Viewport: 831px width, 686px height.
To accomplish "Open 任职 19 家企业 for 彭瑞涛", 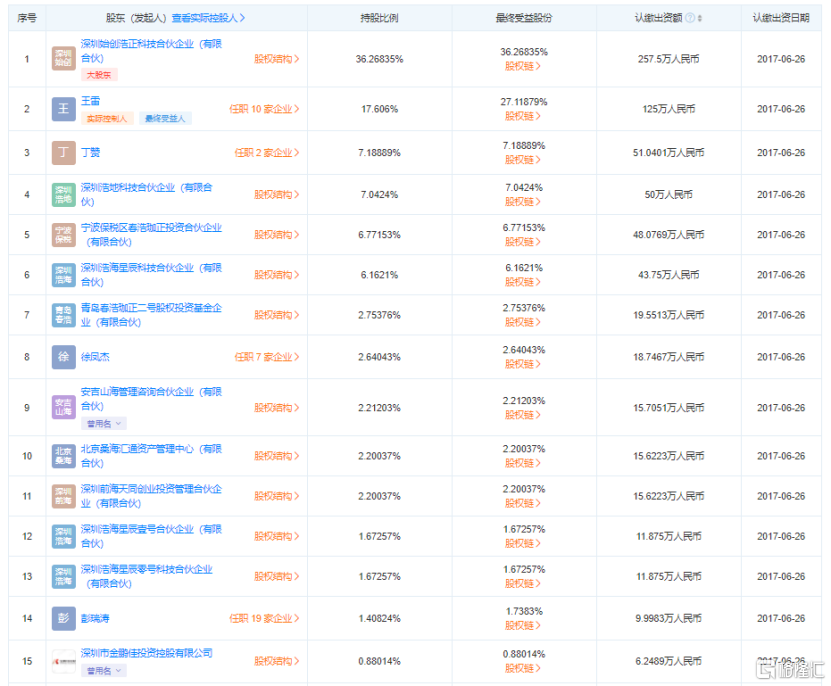I will click(264, 618).
